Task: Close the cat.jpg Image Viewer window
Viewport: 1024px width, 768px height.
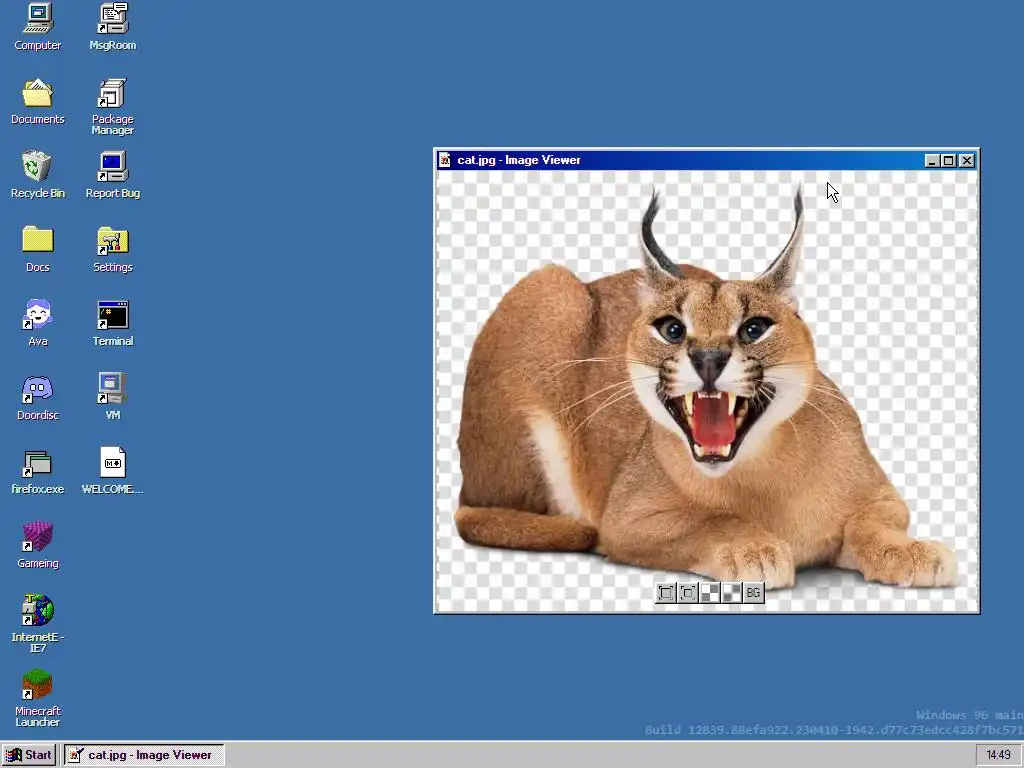Action: pyautogui.click(x=967, y=161)
